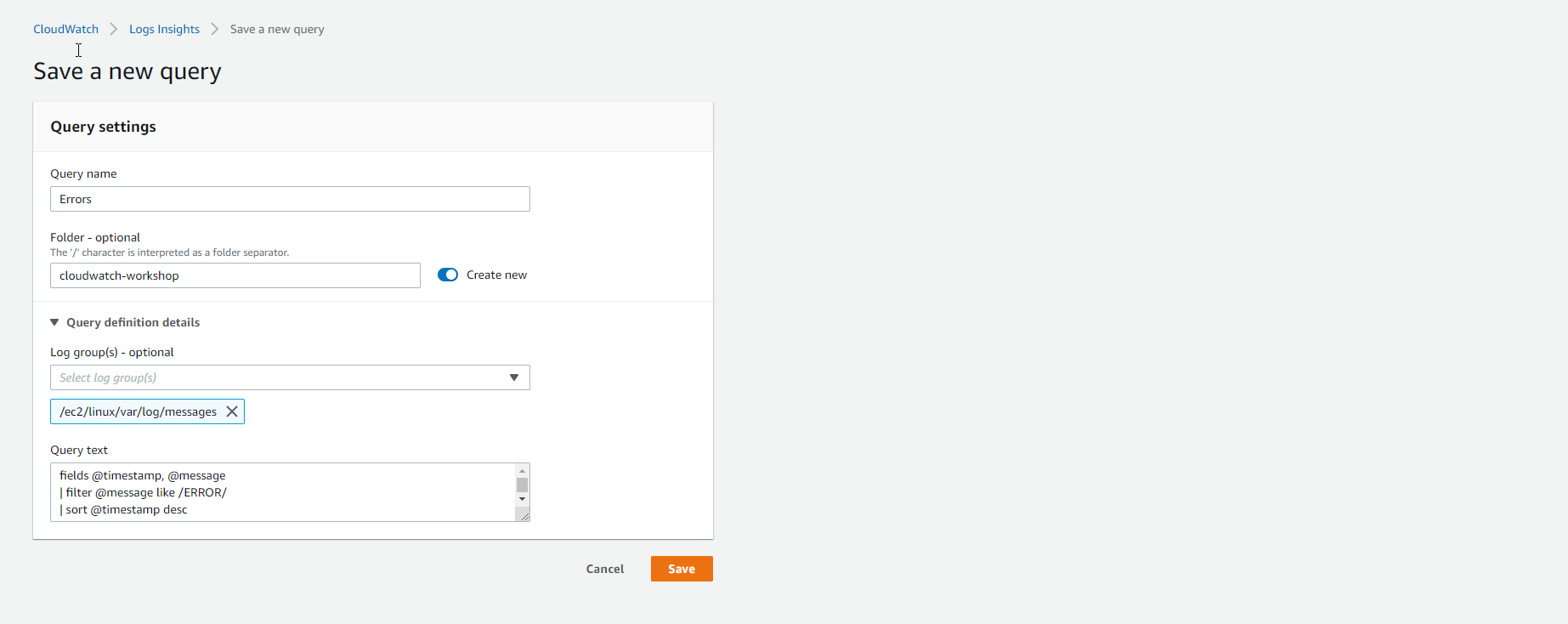
Task: Open the Logs Insights breadcrumb link
Action: click(164, 29)
